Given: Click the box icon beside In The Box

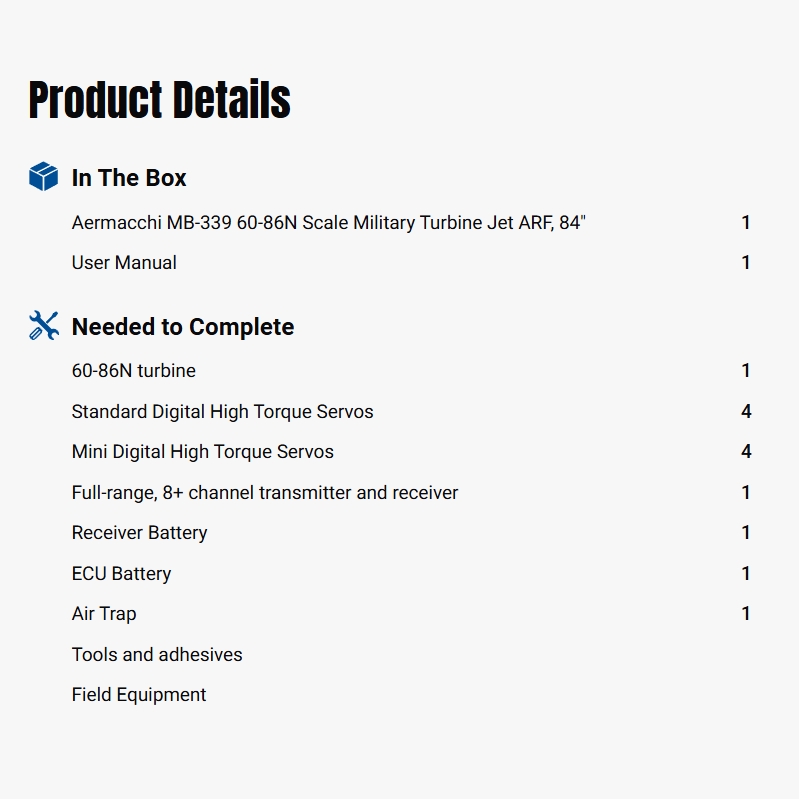Looking at the screenshot, I should tap(43, 177).
